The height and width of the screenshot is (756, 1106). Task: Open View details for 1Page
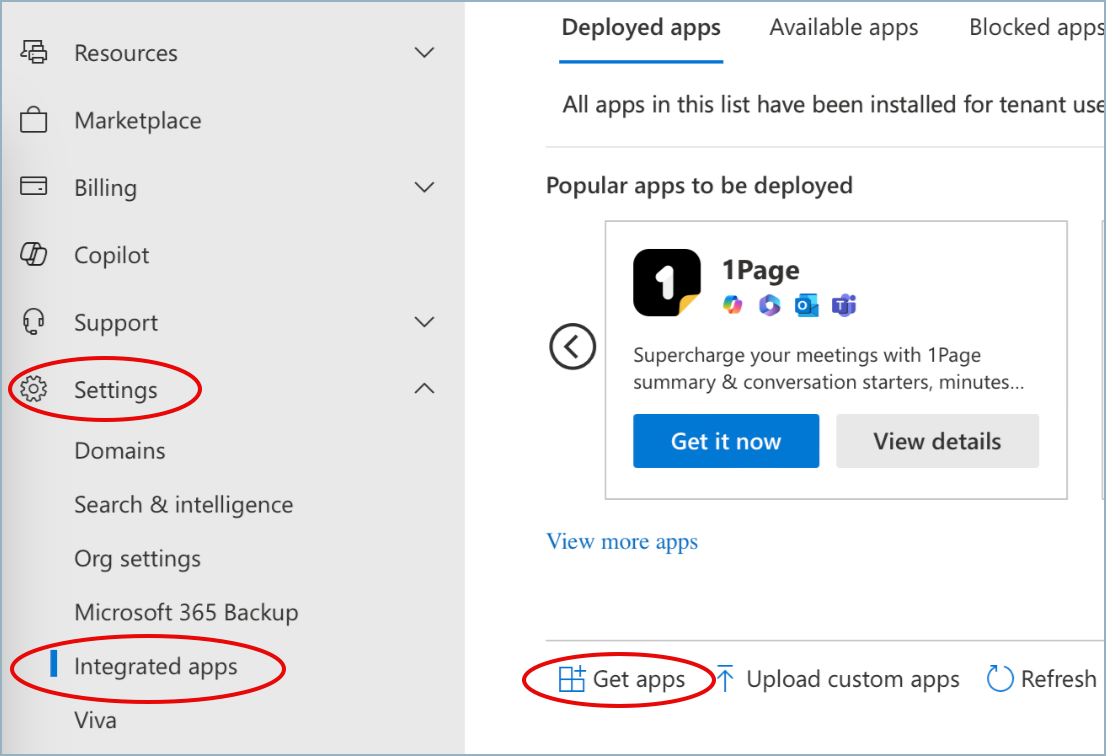click(937, 441)
